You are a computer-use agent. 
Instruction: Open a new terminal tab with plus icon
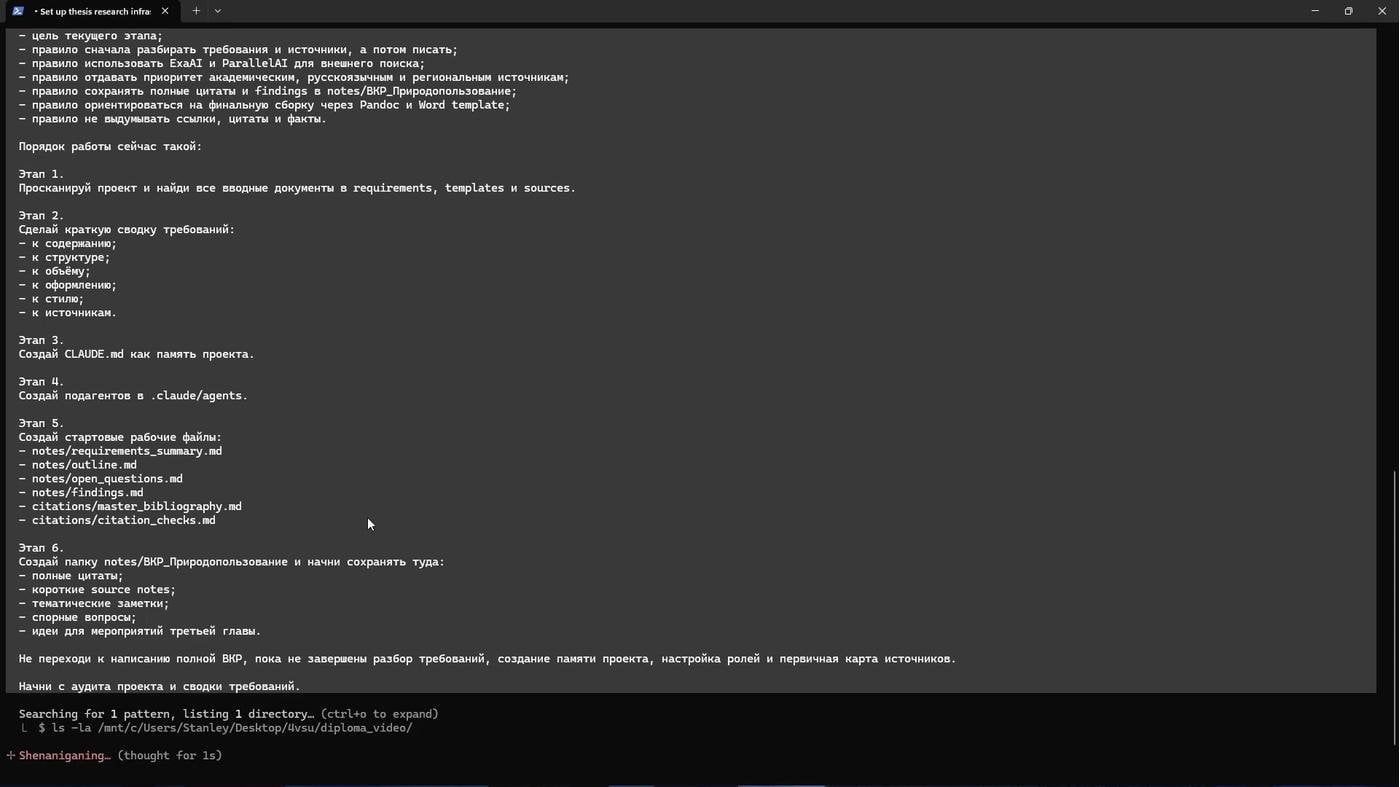[x=196, y=11]
